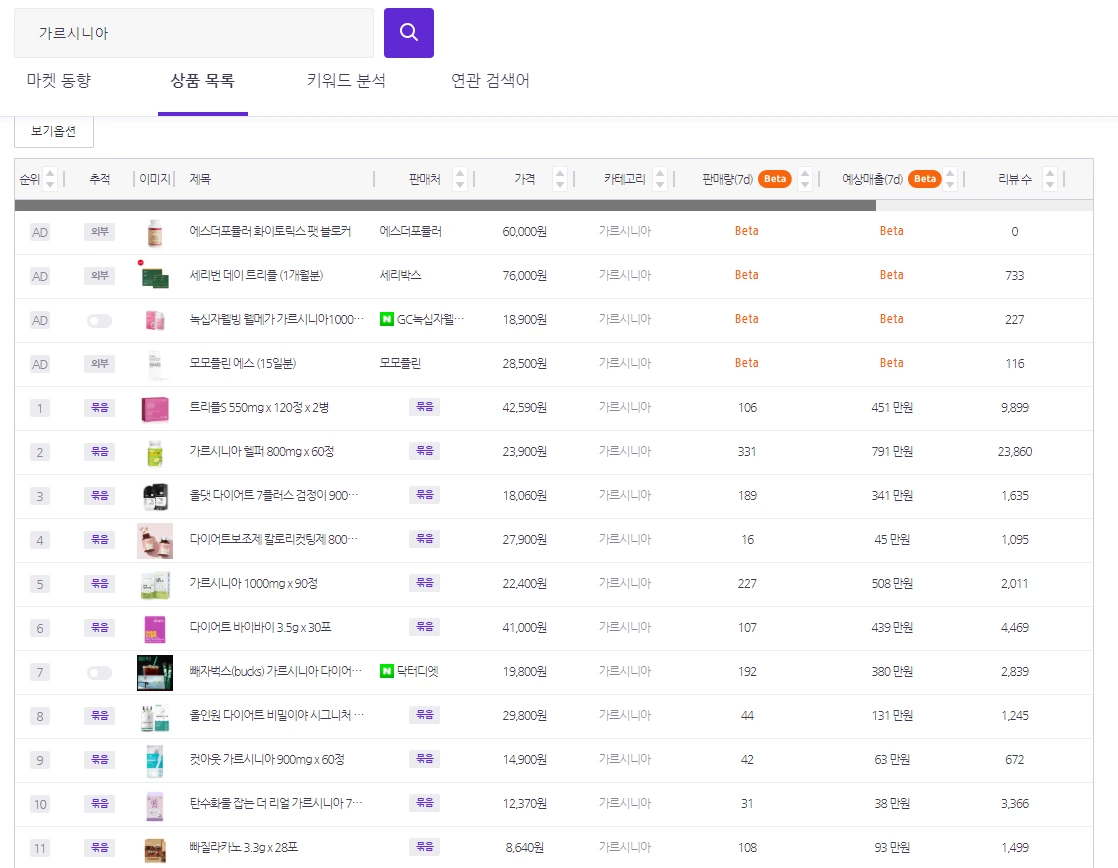The width and height of the screenshot is (1118, 868).
Task: Click the ascending sort arrow on 가격 column
Action: tap(558, 173)
